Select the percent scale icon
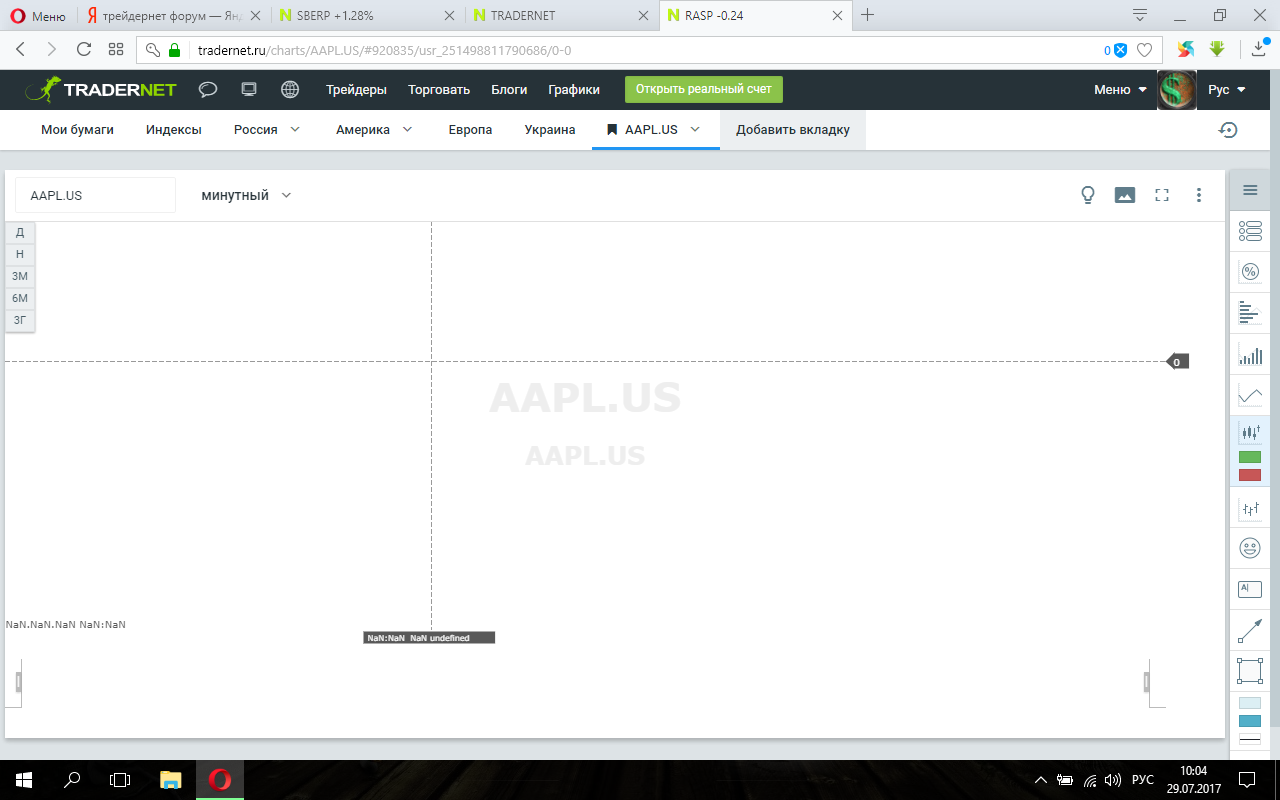Viewport: 1280px width, 800px height. [1250, 271]
